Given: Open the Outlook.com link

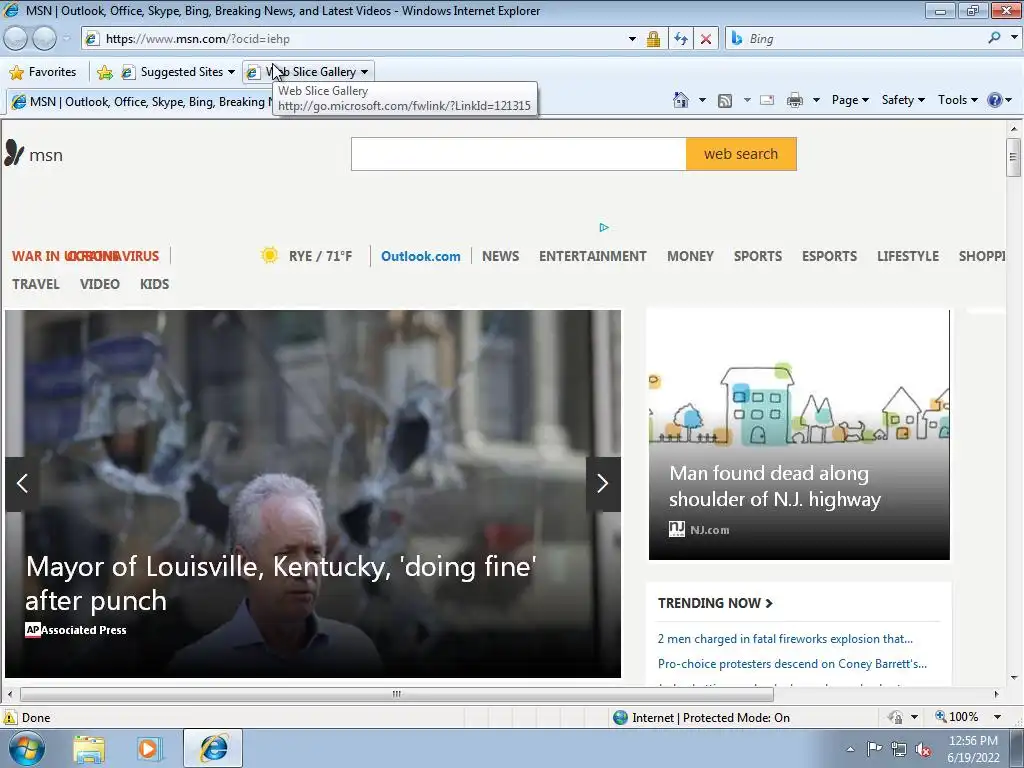Looking at the screenshot, I should click(421, 256).
